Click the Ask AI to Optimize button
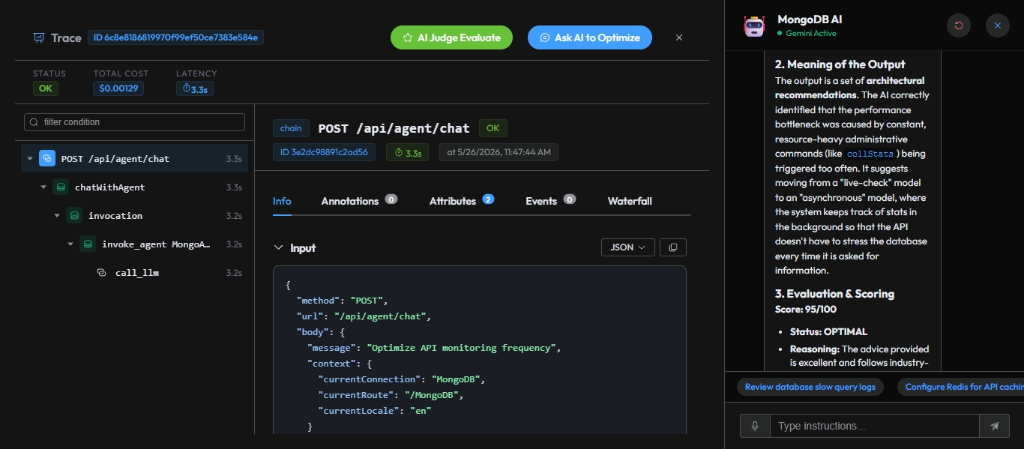 [590, 38]
